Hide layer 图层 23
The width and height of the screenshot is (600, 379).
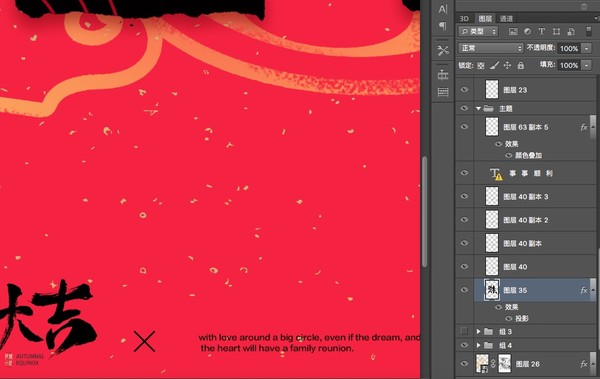[464, 90]
